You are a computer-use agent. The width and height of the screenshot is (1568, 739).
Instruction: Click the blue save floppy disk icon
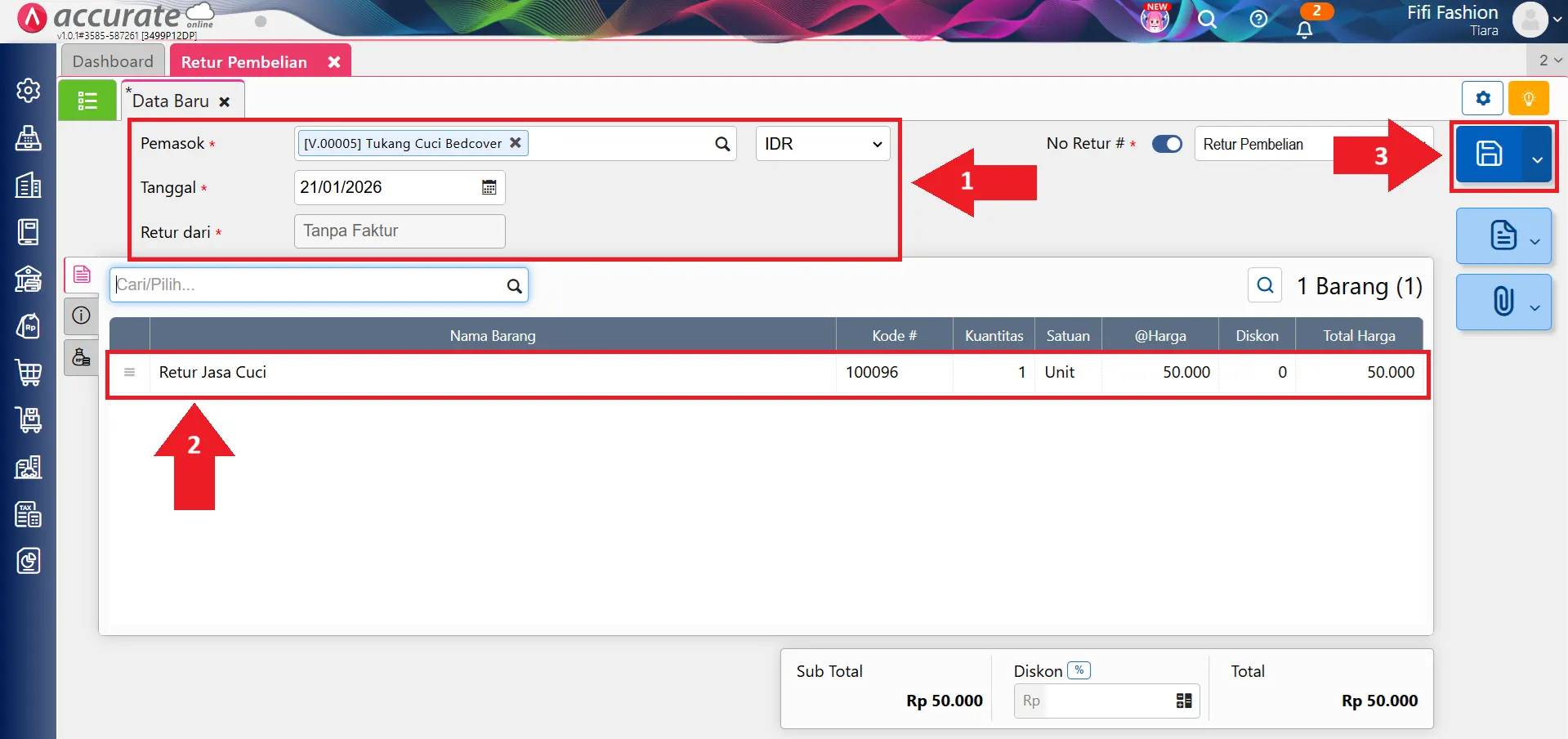click(1488, 154)
